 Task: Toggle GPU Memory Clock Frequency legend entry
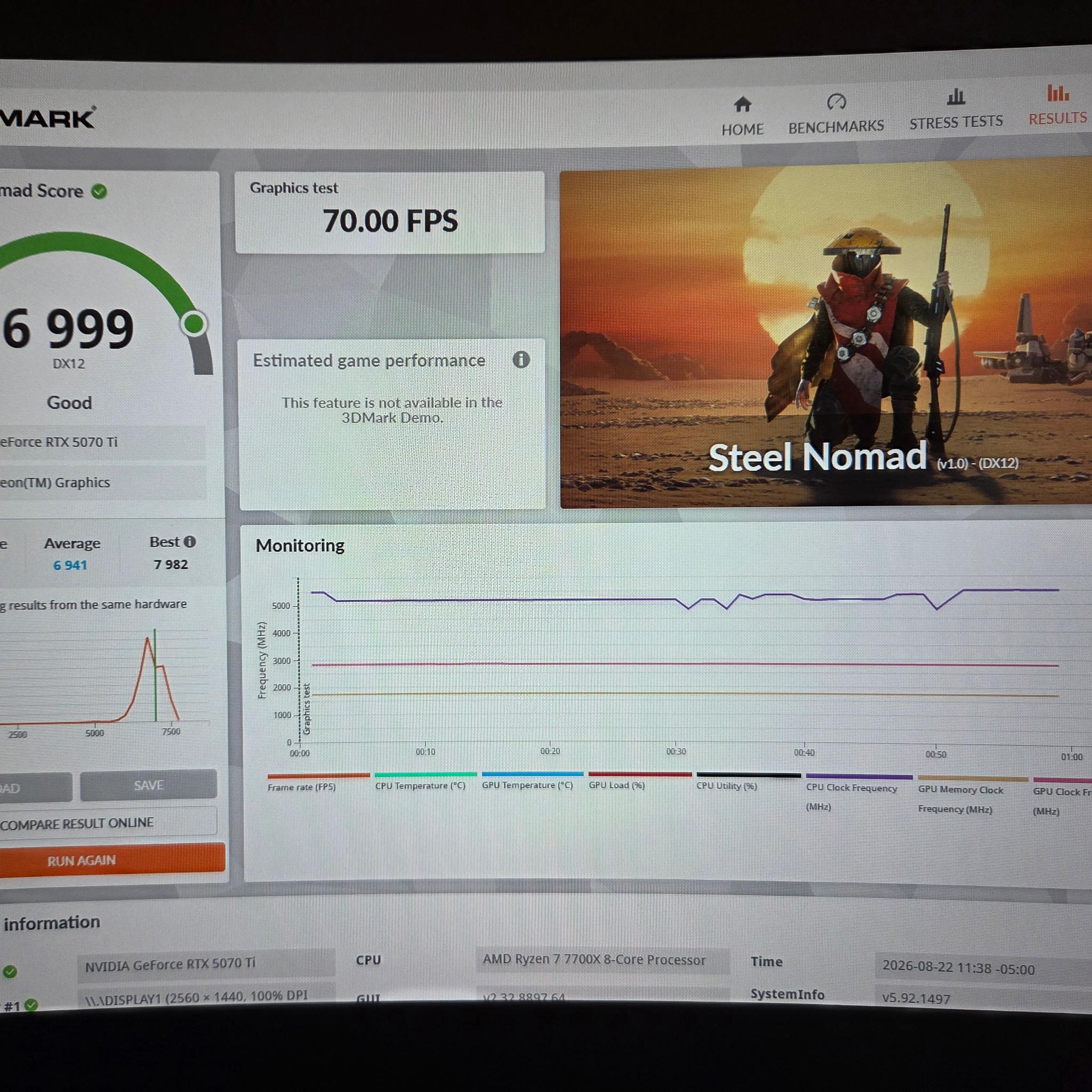click(x=971, y=795)
